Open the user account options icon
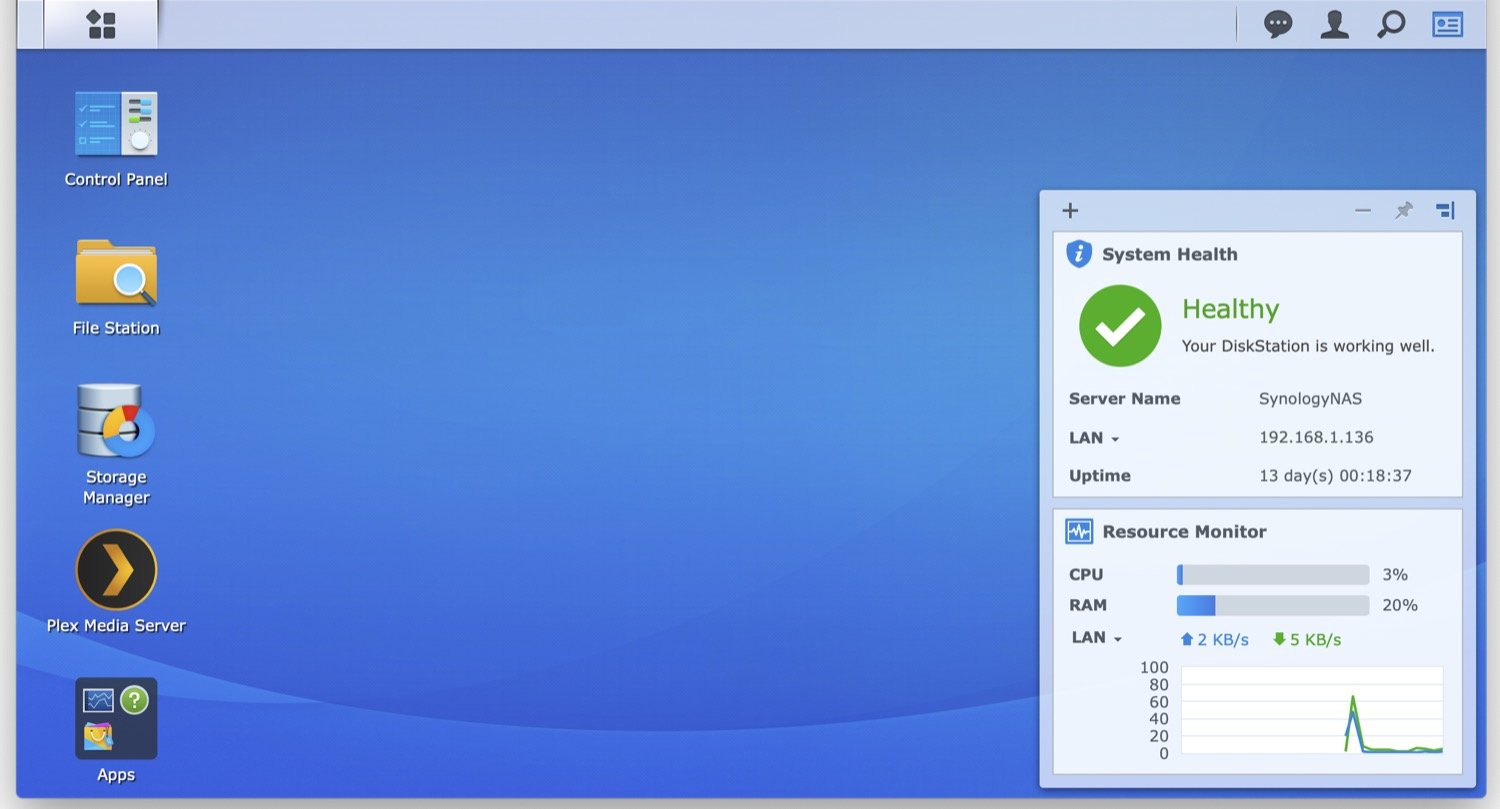The width and height of the screenshot is (1500, 809). (x=1334, y=25)
